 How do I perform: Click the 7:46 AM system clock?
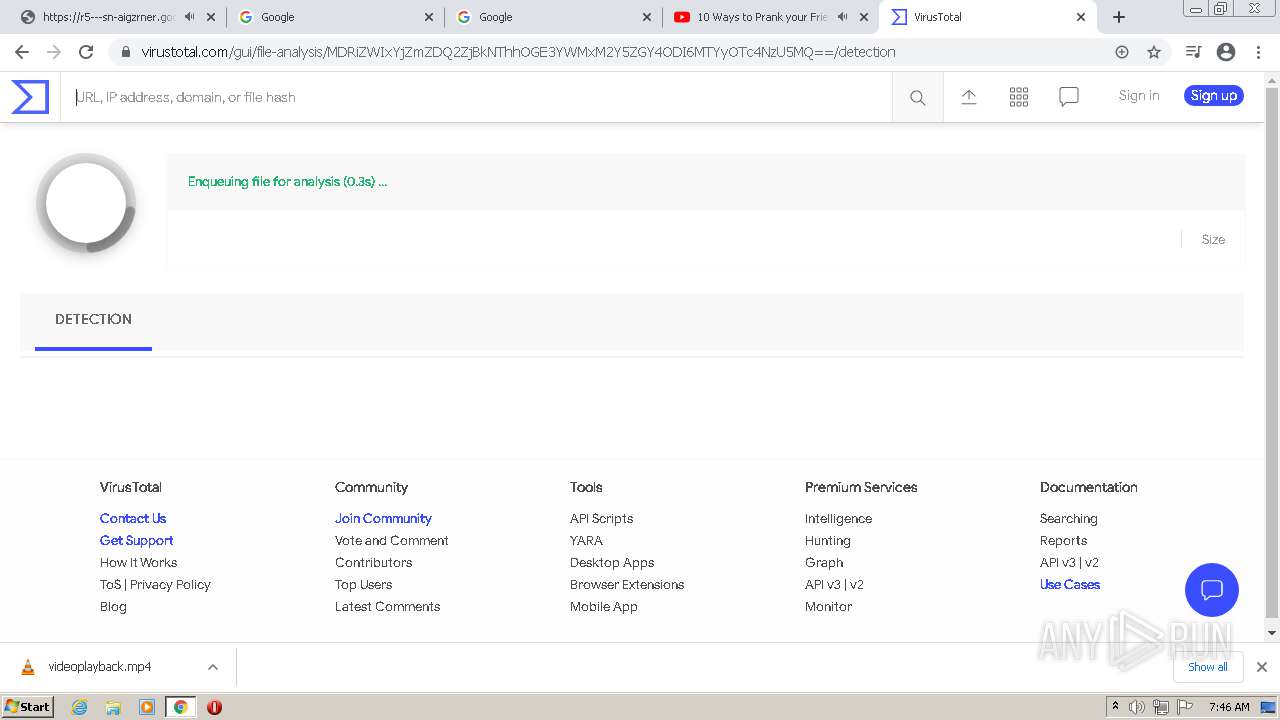click(x=1229, y=707)
